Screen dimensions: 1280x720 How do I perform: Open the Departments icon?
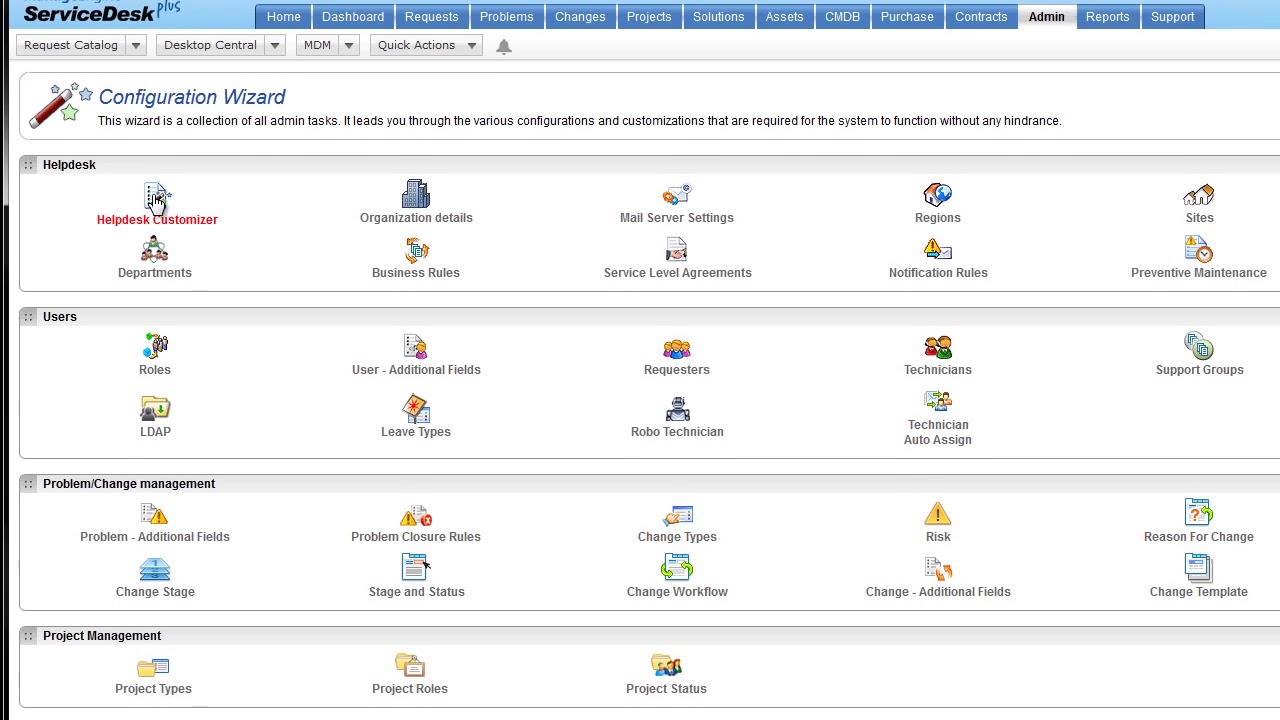click(155, 249)
